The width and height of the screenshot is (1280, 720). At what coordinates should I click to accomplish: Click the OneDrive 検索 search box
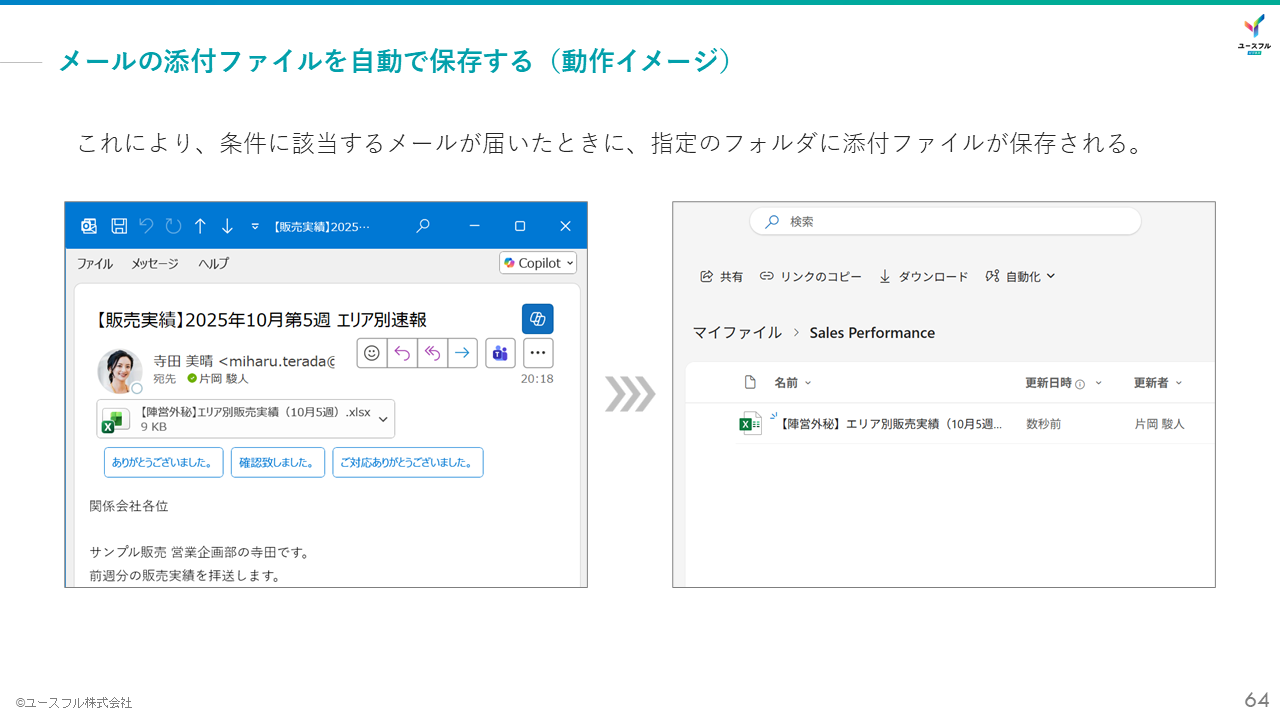(x=945, y=221)
